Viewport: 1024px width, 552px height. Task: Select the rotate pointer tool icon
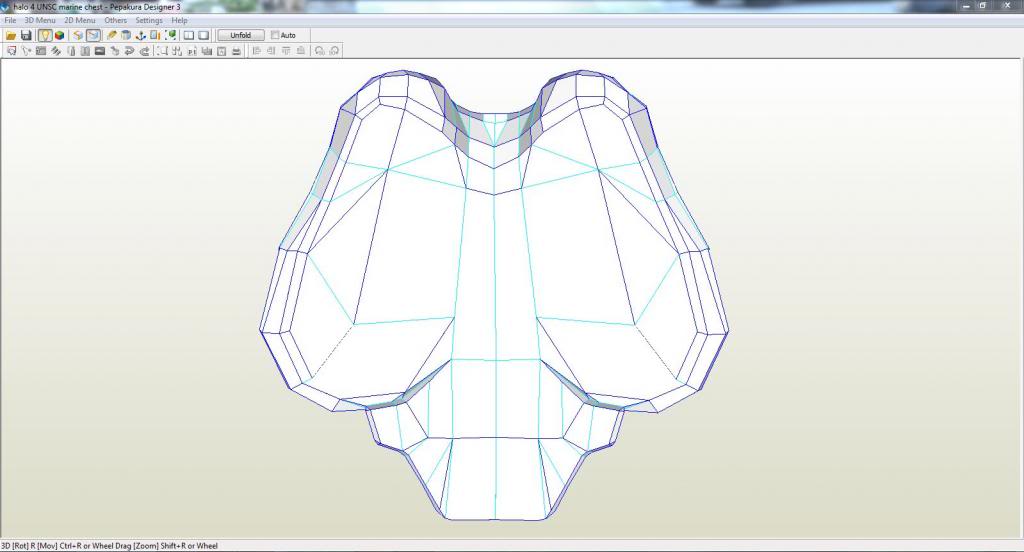pyautogui.click(x=26, y=51)
